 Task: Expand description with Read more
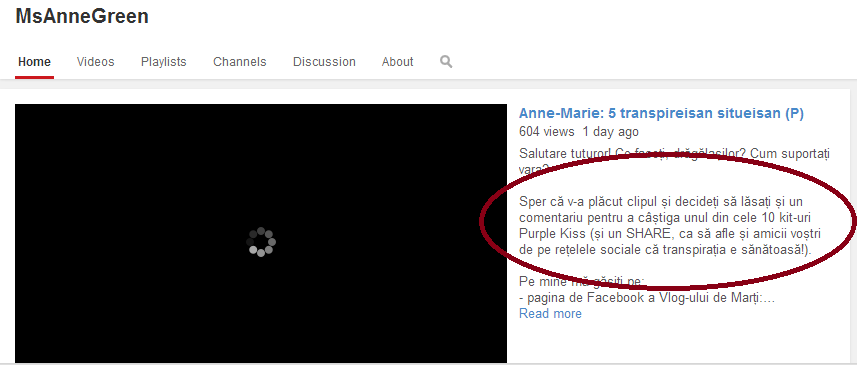click(550, 314)
